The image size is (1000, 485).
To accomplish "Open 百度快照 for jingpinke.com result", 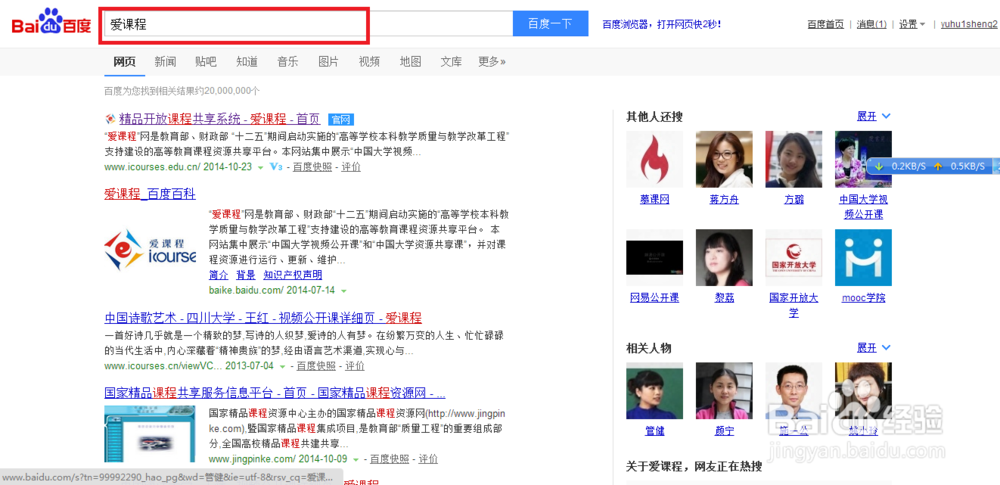I will (390, 459).
